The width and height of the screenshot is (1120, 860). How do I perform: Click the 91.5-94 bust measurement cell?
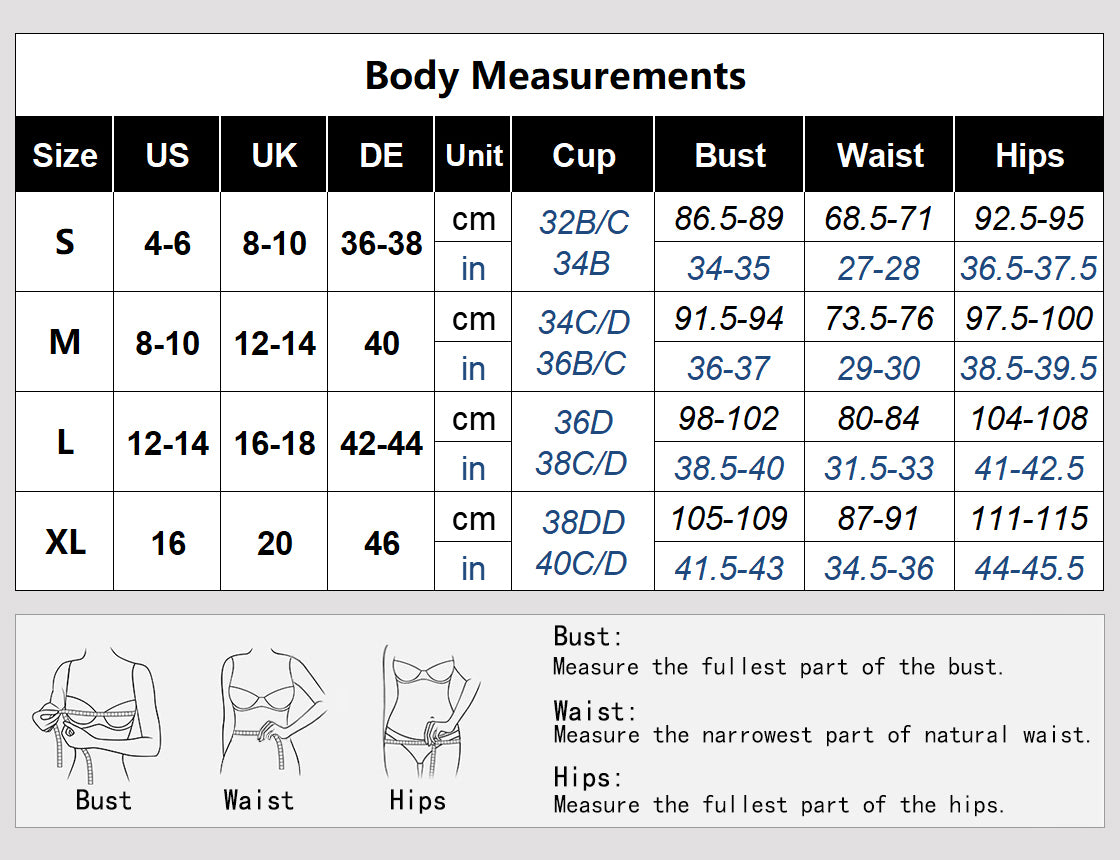pos(730,318)
